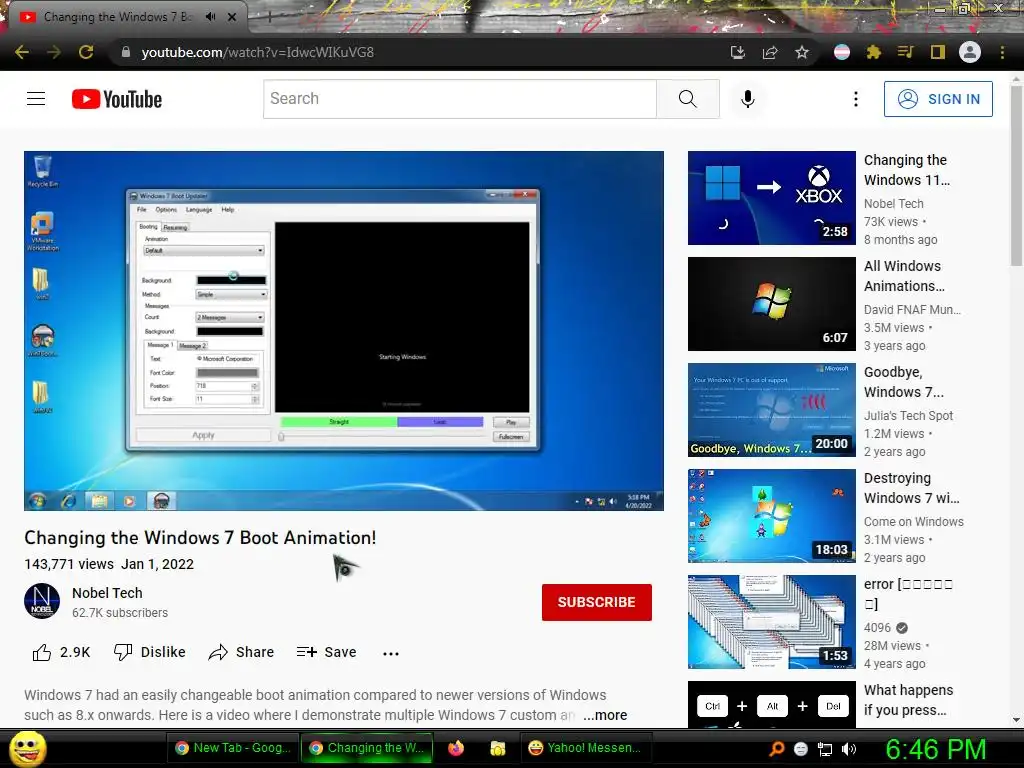This screenshot has height=768, width=1024.
Task: Switch to Yahoo! Messenger taskbar item
Action: pyautogui.click(x=585, y=748)
